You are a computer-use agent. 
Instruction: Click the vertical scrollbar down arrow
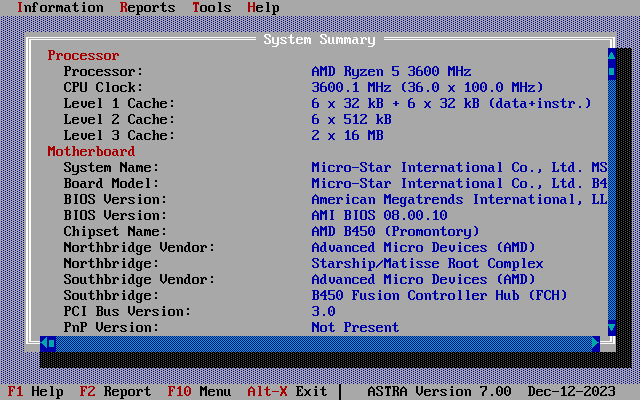pos(611,327)
